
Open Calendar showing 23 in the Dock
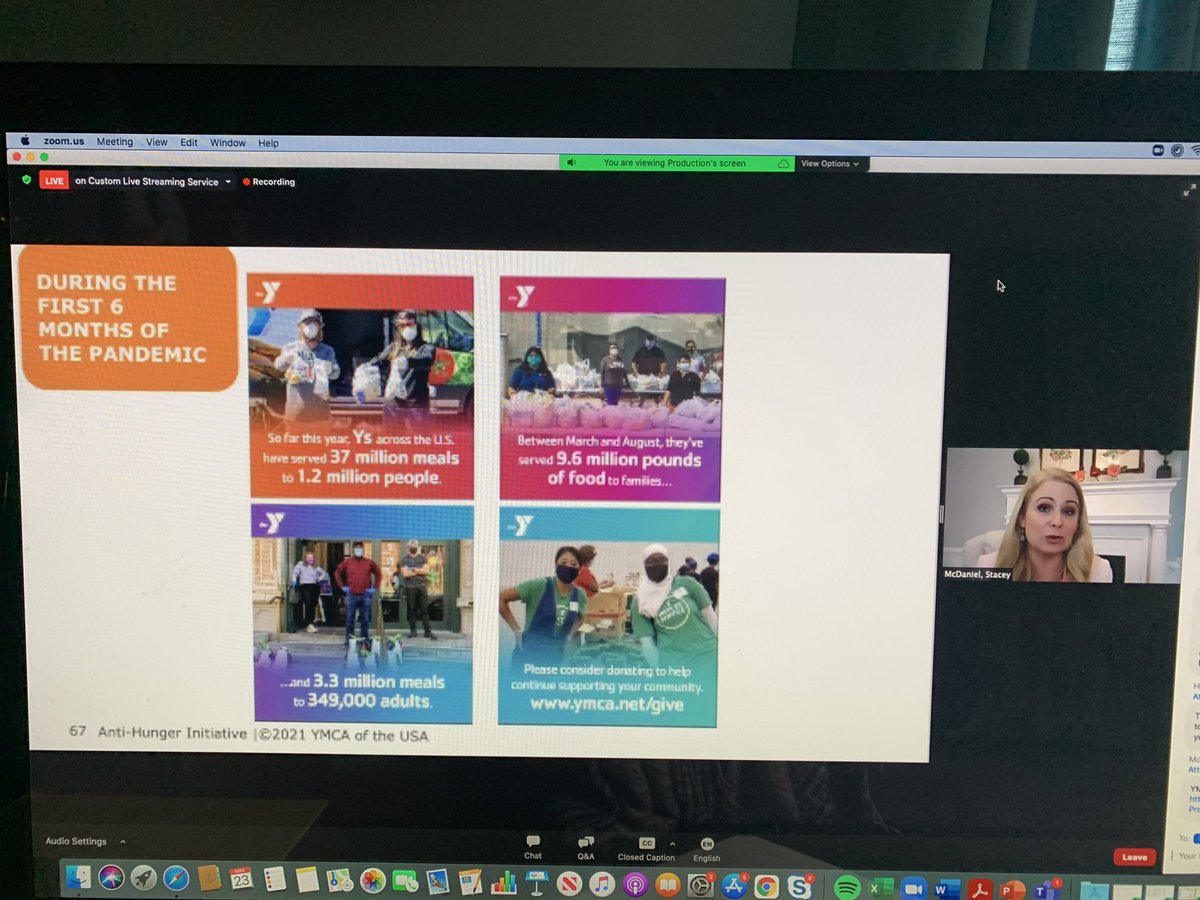coord(241,878)
